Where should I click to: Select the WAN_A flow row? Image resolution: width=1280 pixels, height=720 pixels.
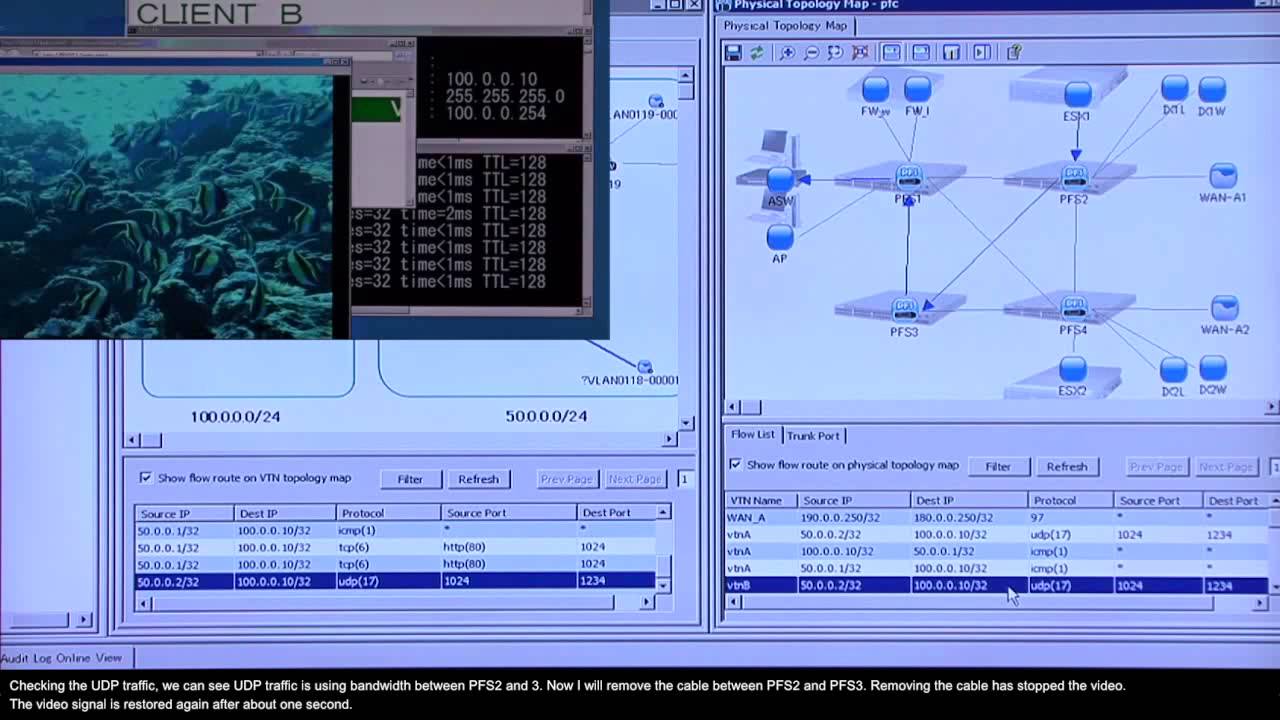(997, 518)
